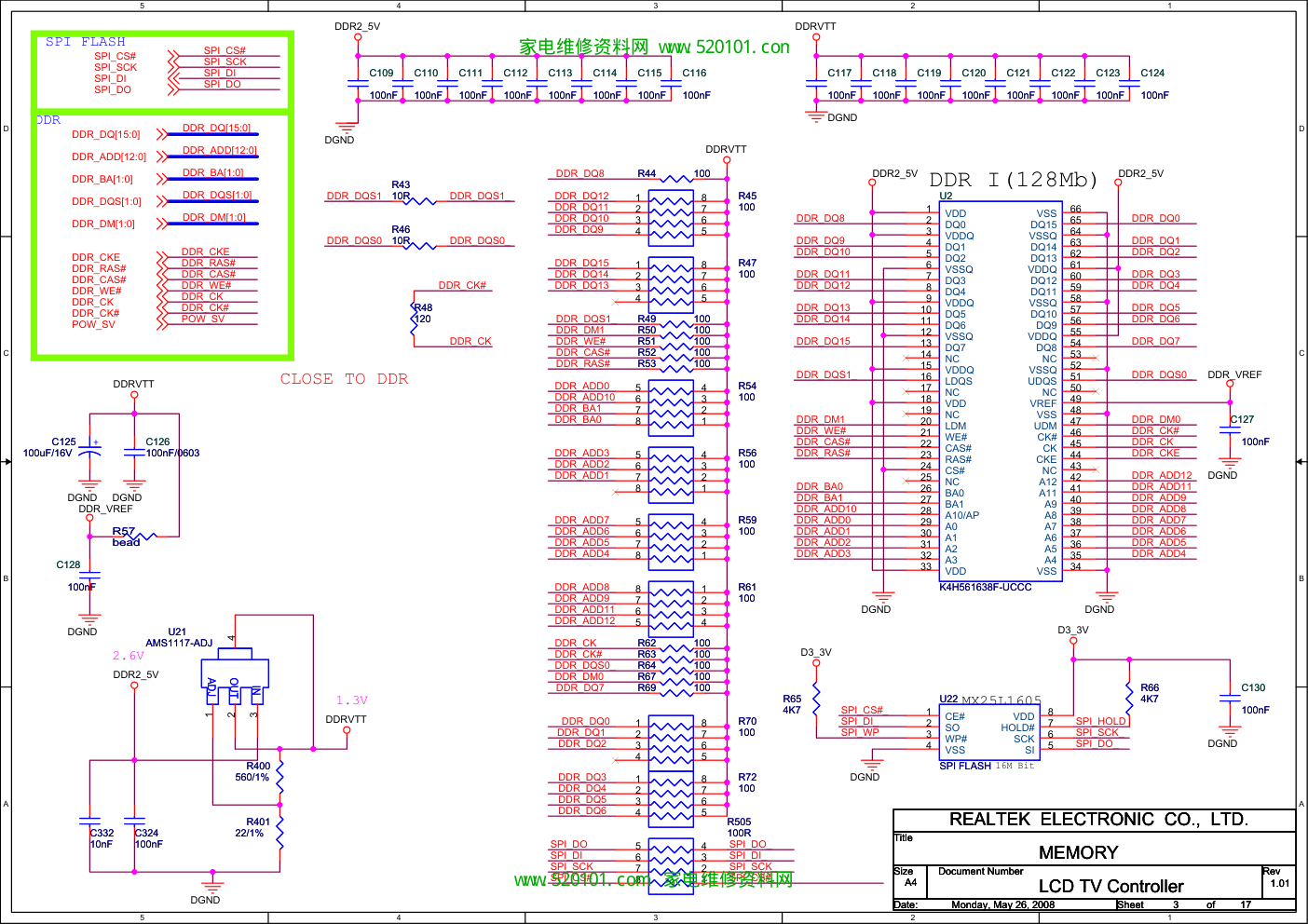
Task: Select resistor R65 4K7 symbol
Action: pyautogui.click(x=816, y=697)
